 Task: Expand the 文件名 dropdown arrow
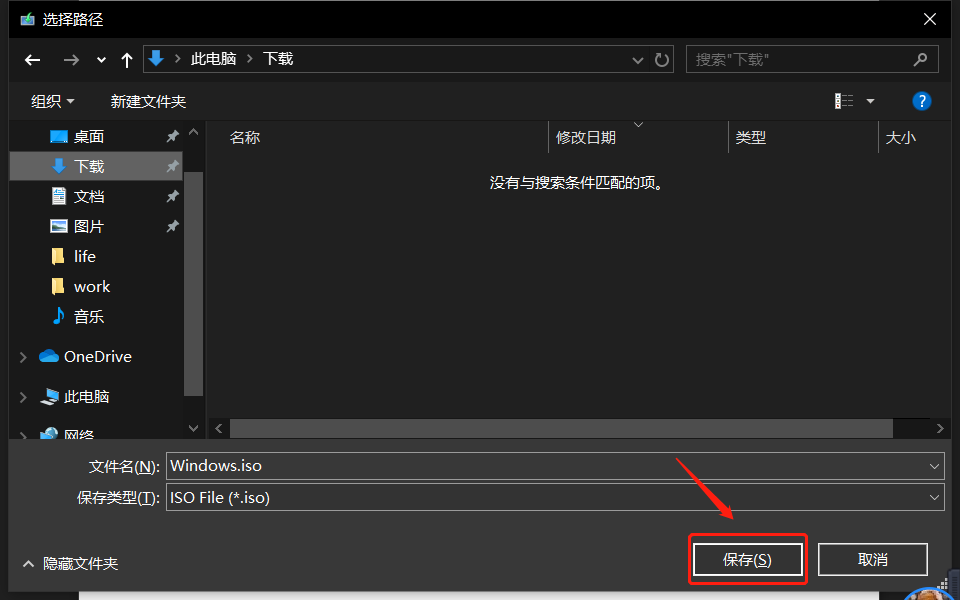[x=934, y=467]
